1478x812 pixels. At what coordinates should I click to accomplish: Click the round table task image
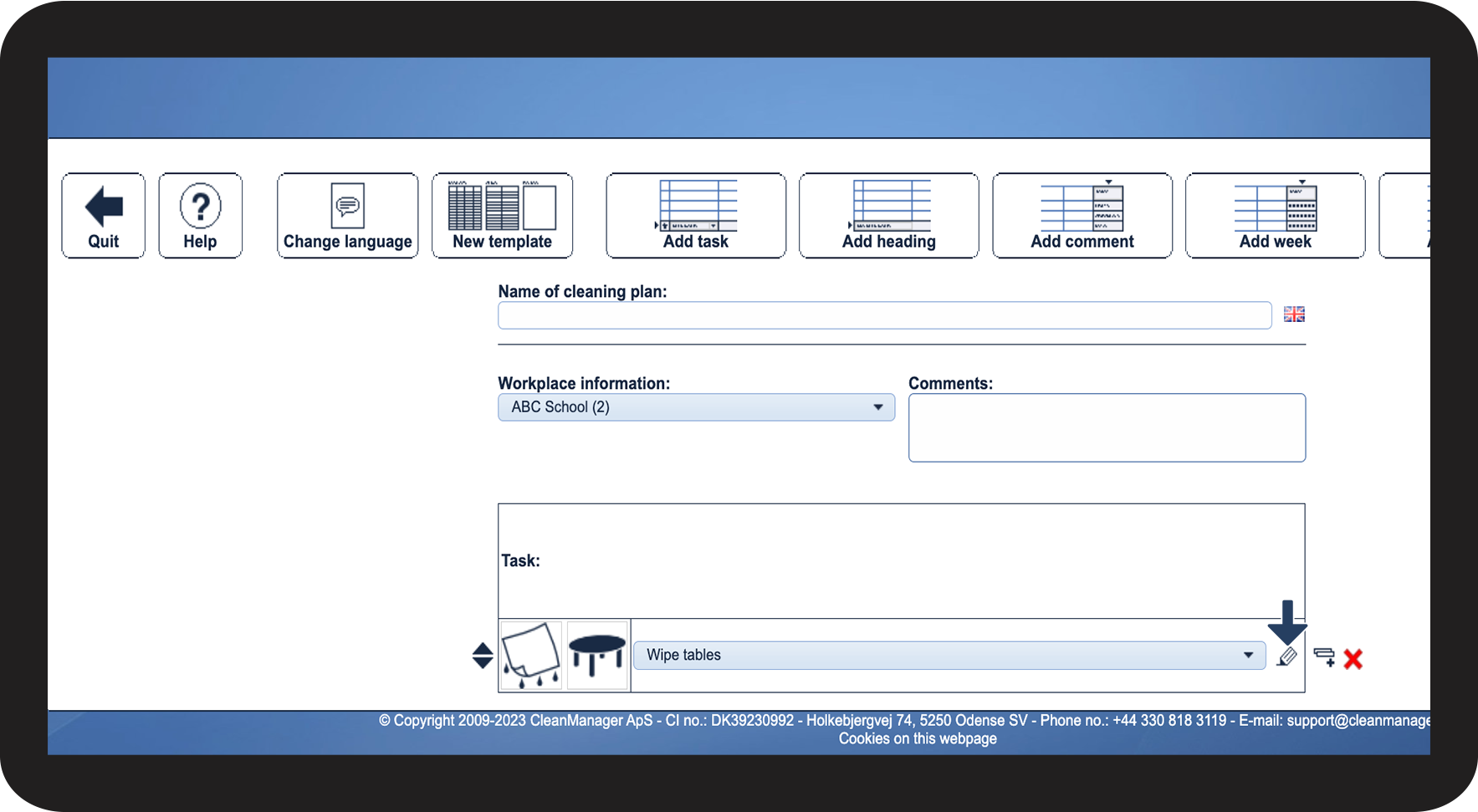[x=596, y=655]
